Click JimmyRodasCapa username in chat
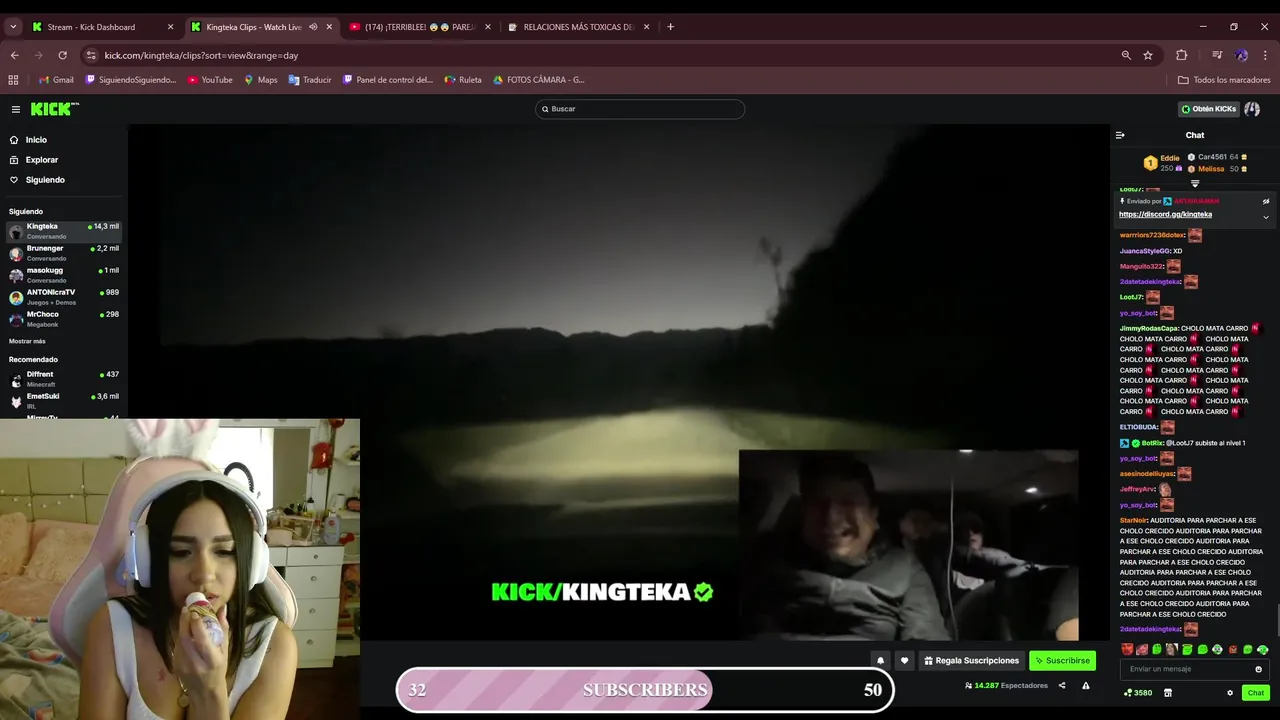This screenshot has height=720, width=1280. (1148, 329)
